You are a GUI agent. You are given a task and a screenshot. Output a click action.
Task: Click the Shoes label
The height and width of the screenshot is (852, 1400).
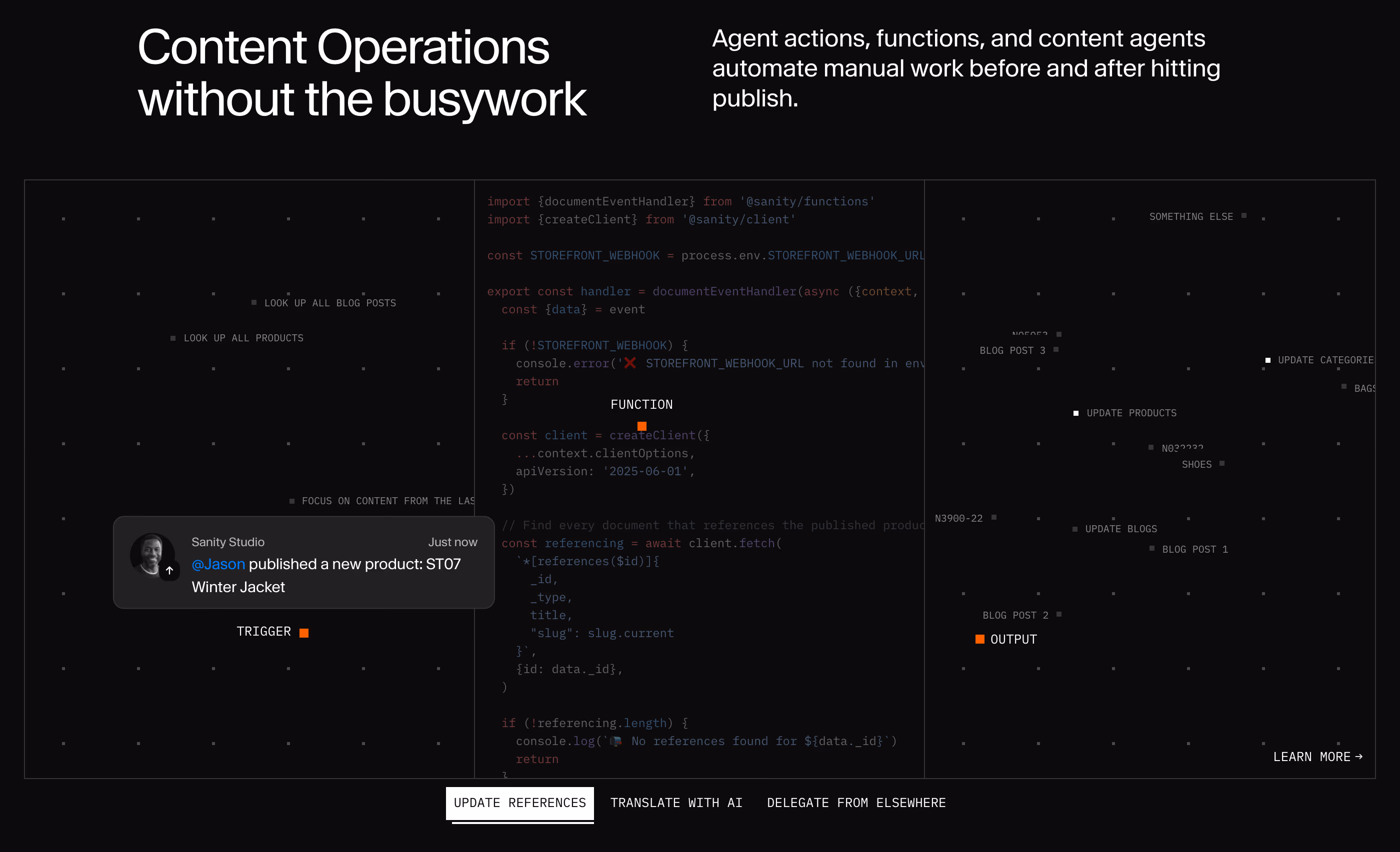point(1196,465)
